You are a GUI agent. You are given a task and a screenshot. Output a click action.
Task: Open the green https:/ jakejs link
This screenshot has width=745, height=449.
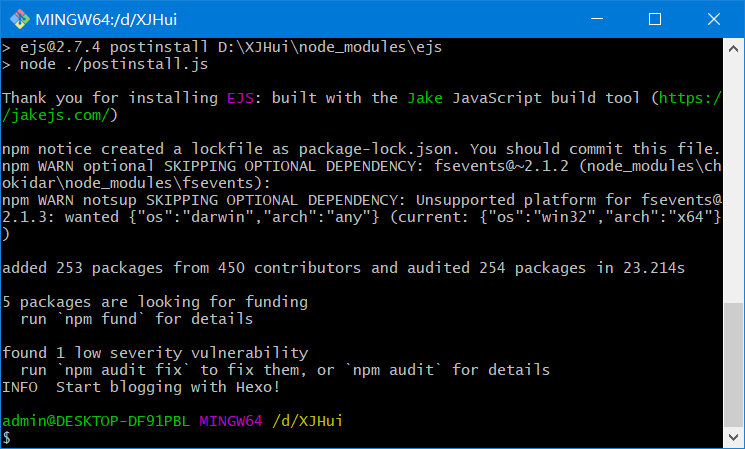point(690,98)
